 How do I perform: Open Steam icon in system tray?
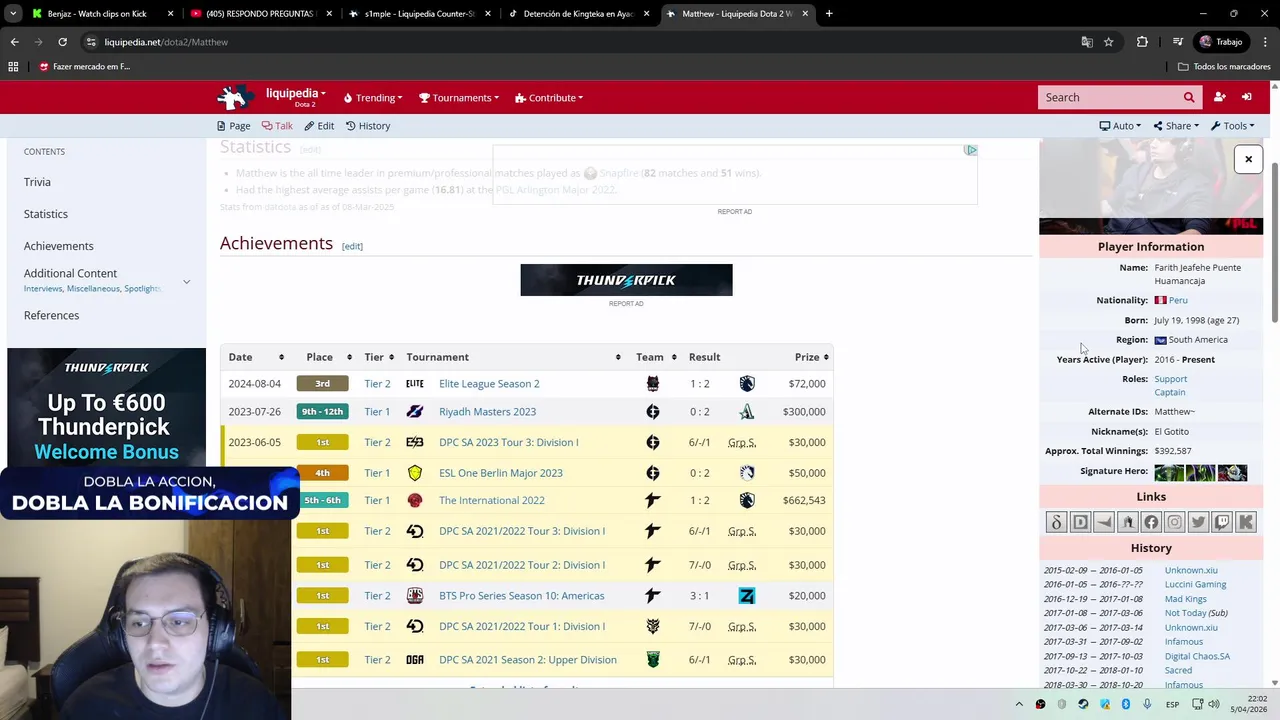click(x=1083, y=704)
